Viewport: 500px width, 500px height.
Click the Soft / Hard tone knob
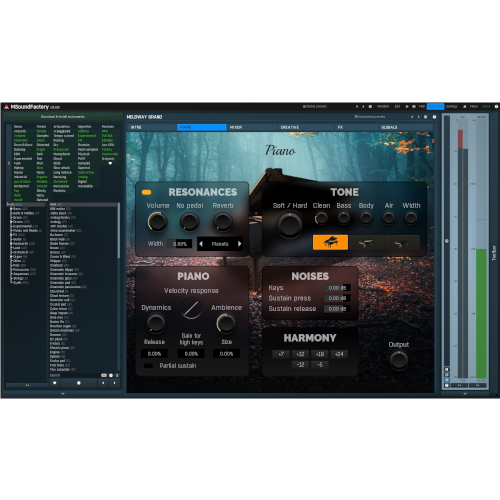coord(289,225)
